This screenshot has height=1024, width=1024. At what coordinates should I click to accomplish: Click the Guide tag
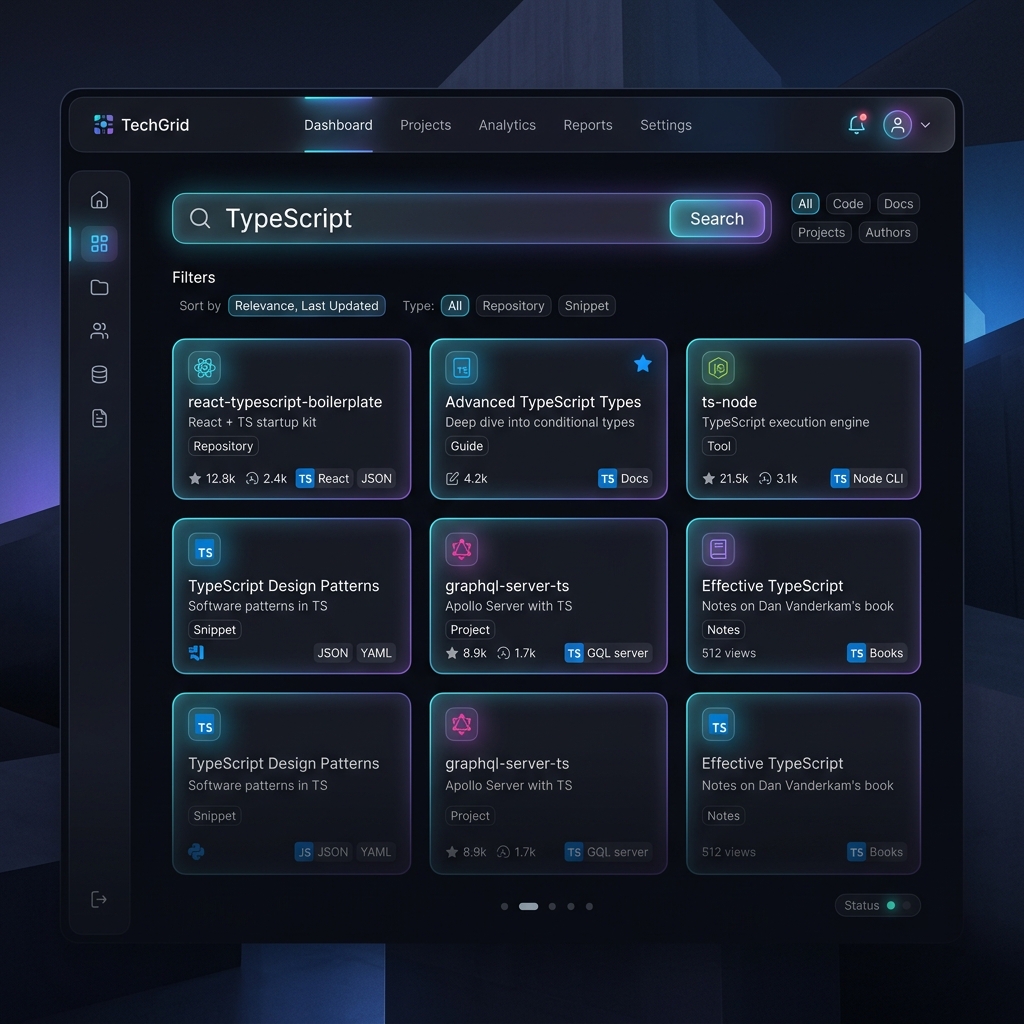[467, 446]
